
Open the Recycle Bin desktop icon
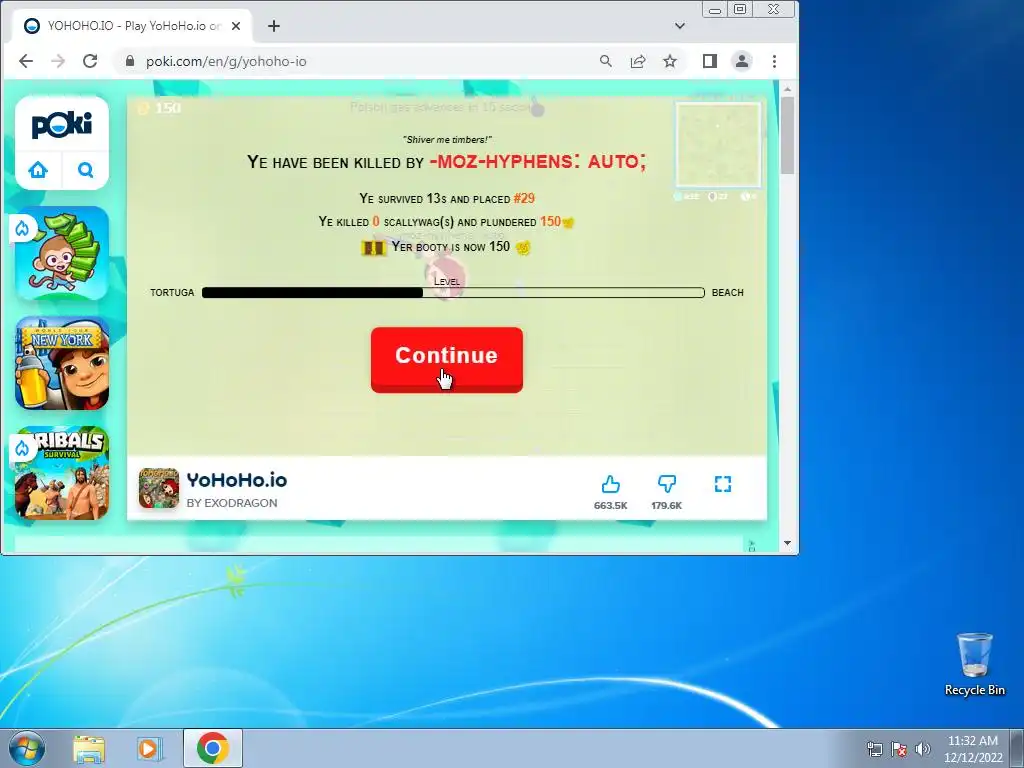click(x=975, y=664)
